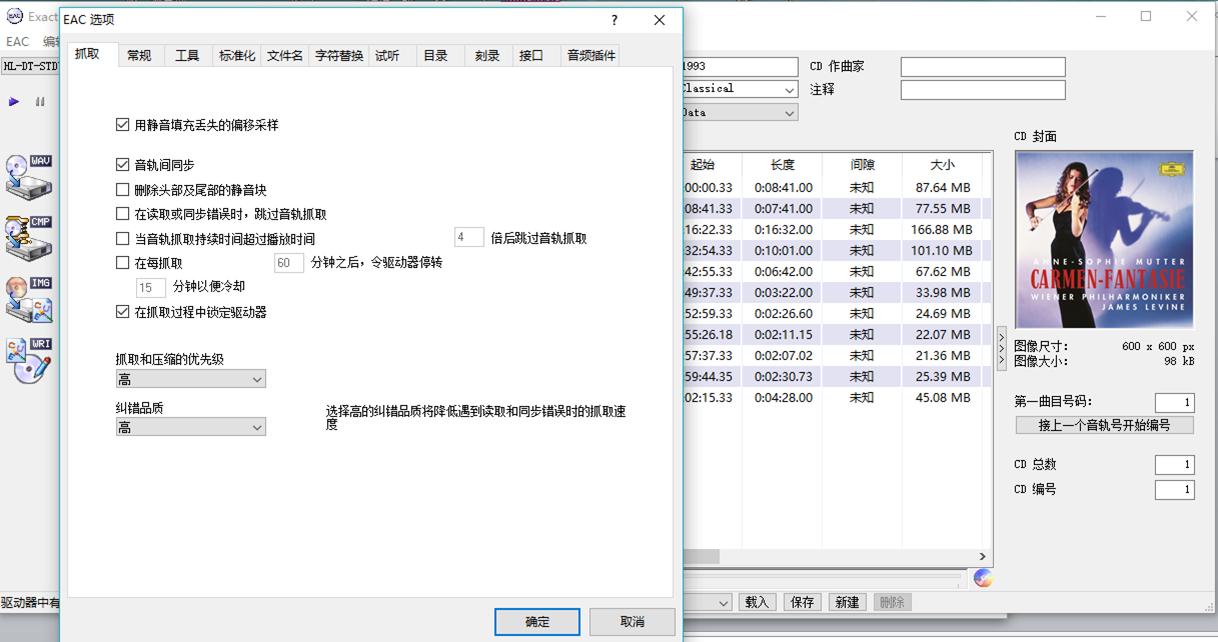This screenshot has height=642, width=1218.
Task: Pause playback with the pause icon
Action: [39, 101]
